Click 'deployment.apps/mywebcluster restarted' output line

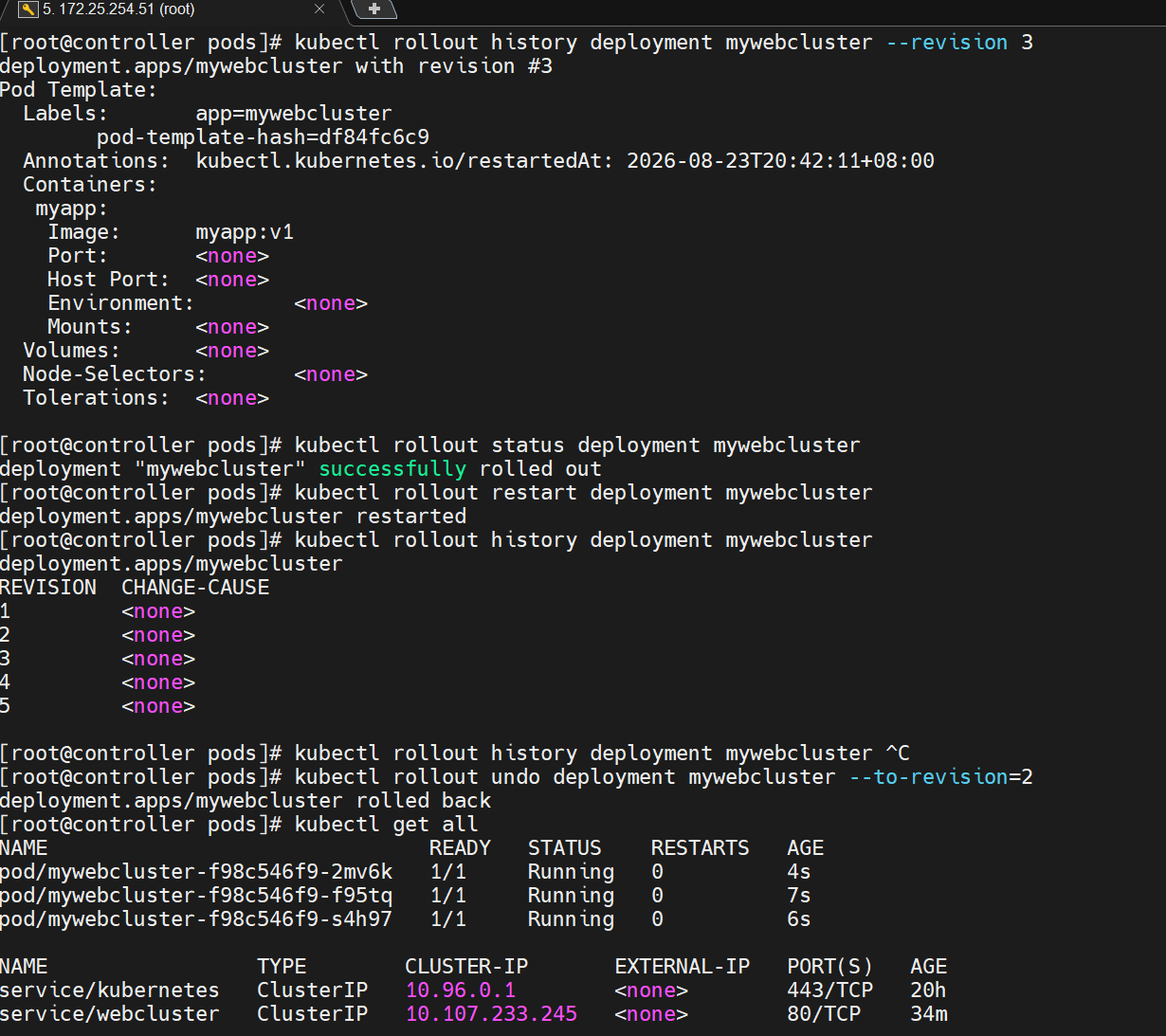(x=233, y=517)
